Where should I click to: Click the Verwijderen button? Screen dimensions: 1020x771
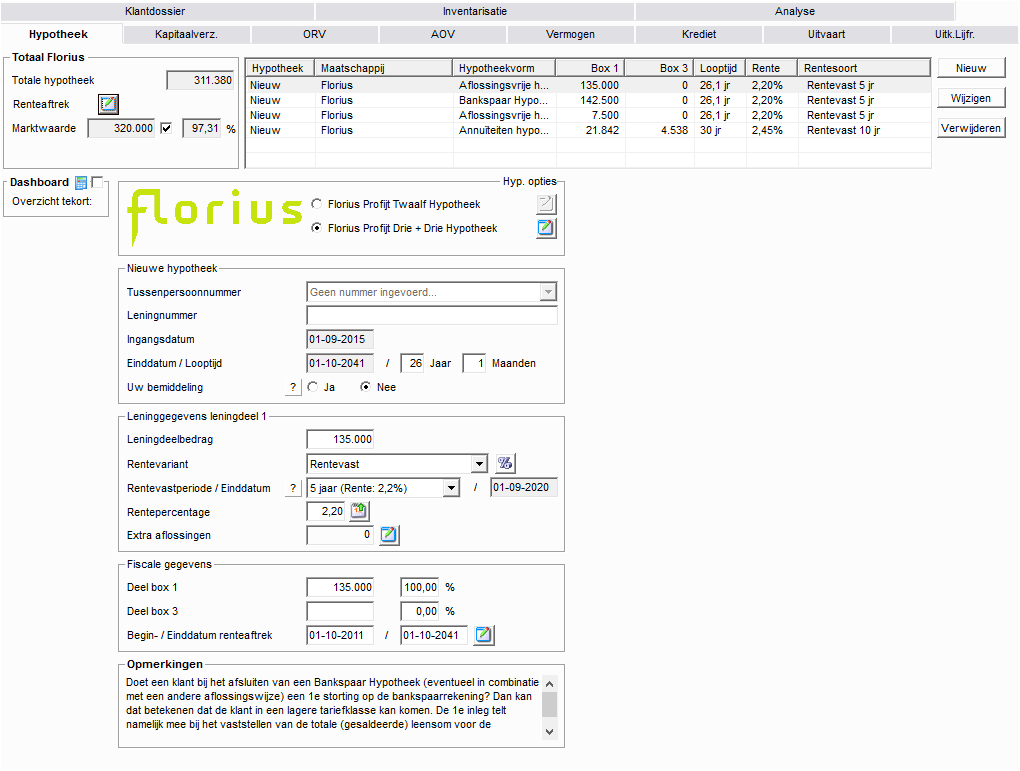[x=971, y=128]
